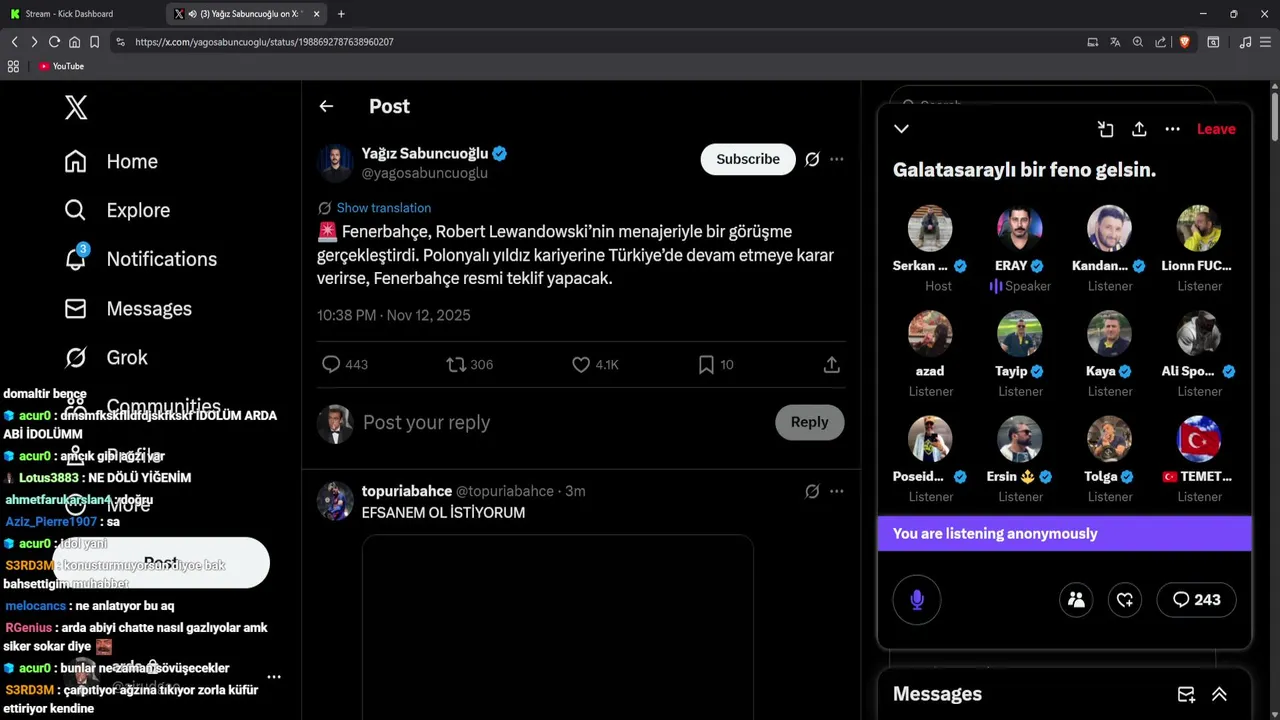Open Space participants list icon
Viewport: 1280px width, 720px height.
point(1076,600)
